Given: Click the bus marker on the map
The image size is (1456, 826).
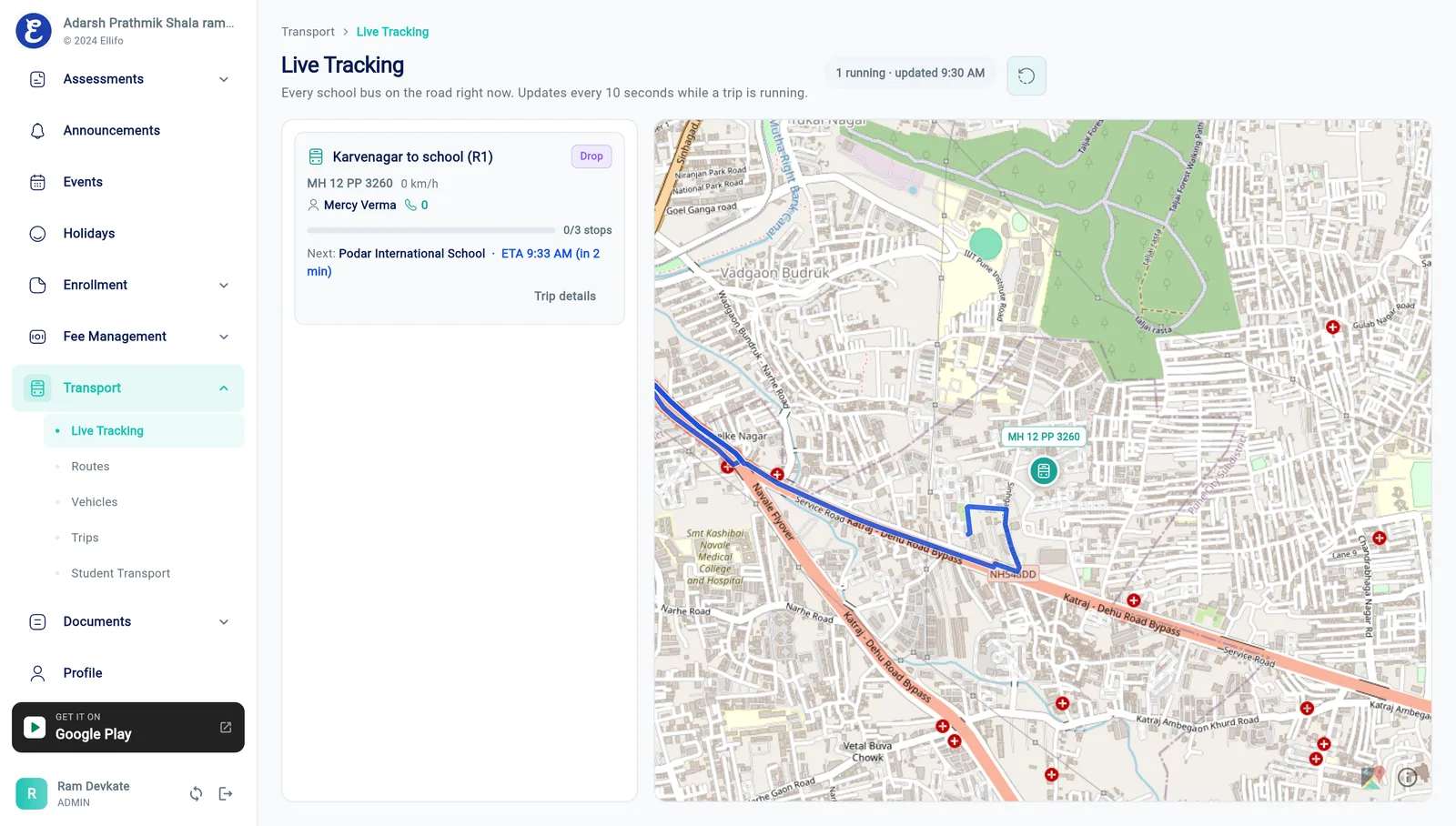Looking at the screenshot, I should pos(1044,470).
